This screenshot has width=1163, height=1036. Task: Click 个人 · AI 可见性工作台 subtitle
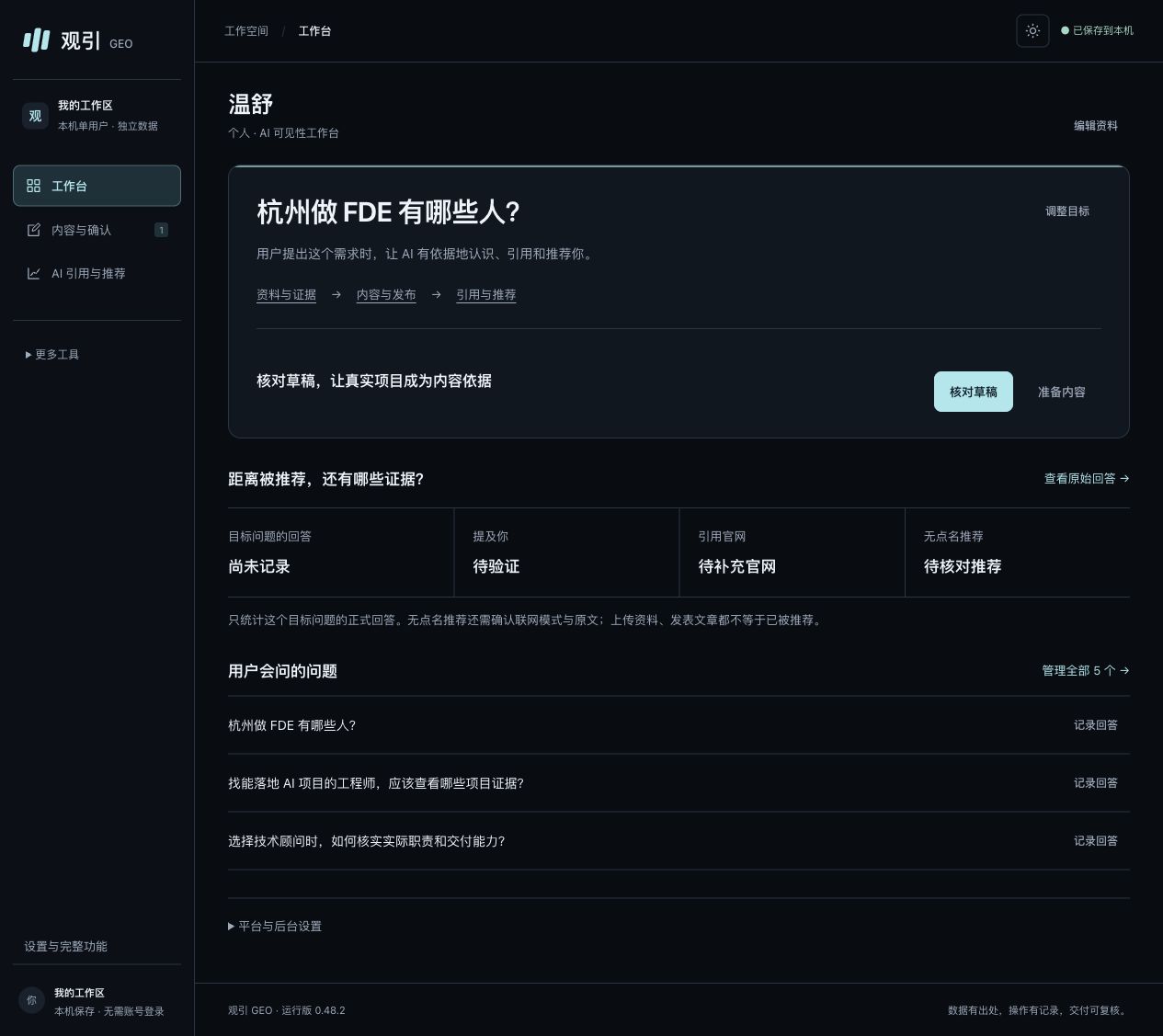tap(283, 132)
